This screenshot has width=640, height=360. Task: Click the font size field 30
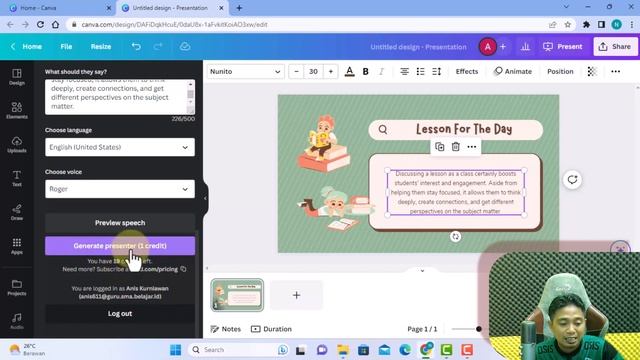[313, 71]
